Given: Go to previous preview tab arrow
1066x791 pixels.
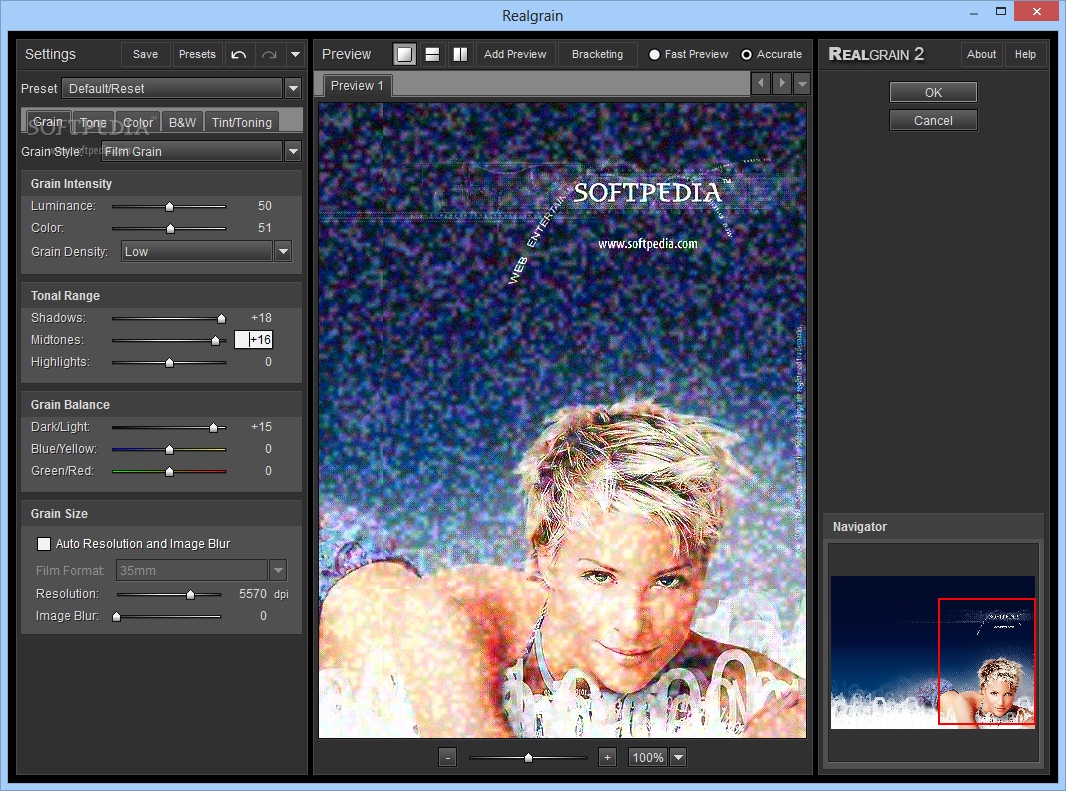Looking at the screenshot, I should [x=761, y=84].
